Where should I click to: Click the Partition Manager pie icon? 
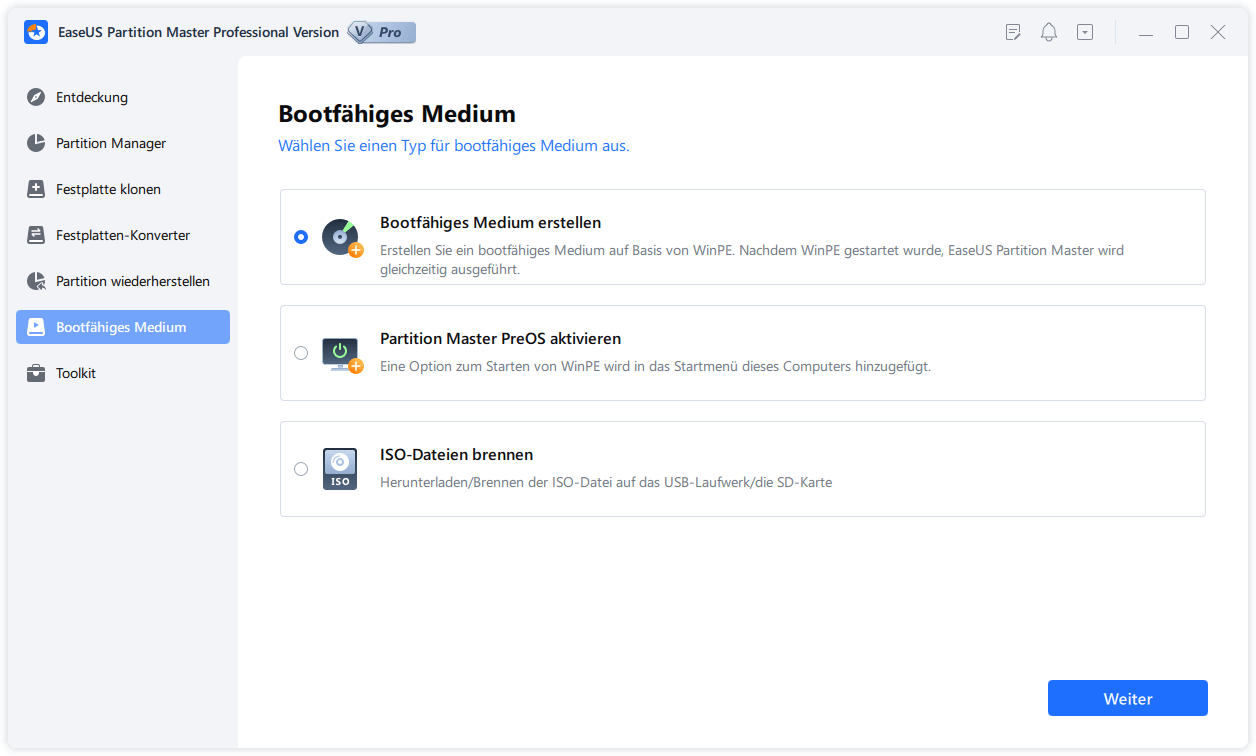36,143
